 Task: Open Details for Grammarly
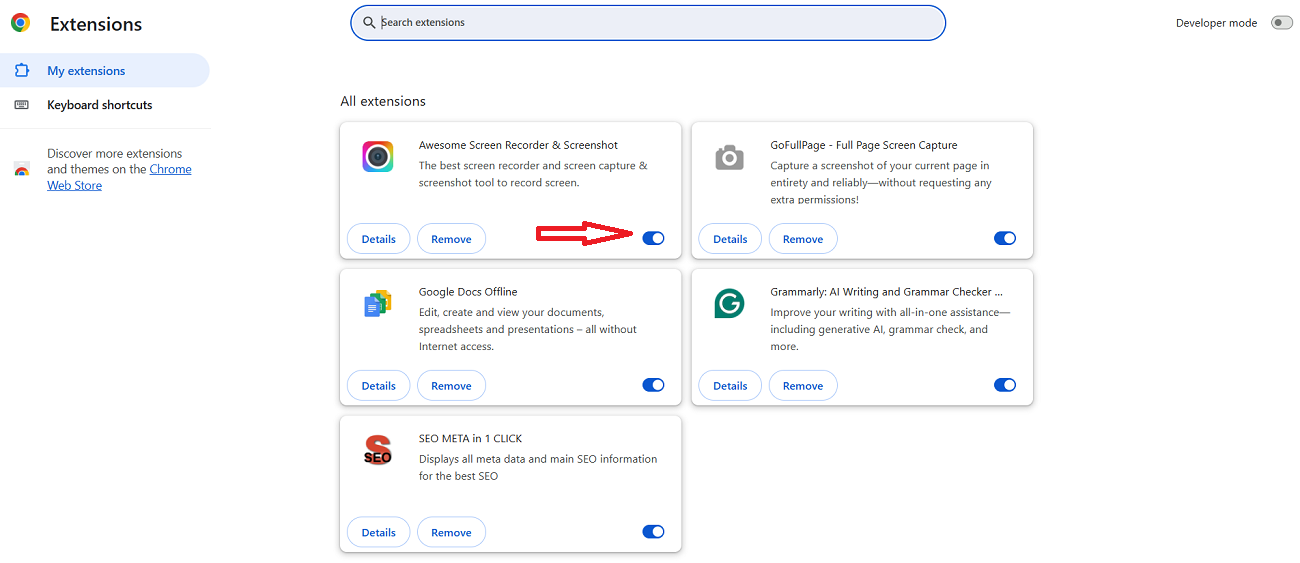pyautogui.click(x=730, y=386)
